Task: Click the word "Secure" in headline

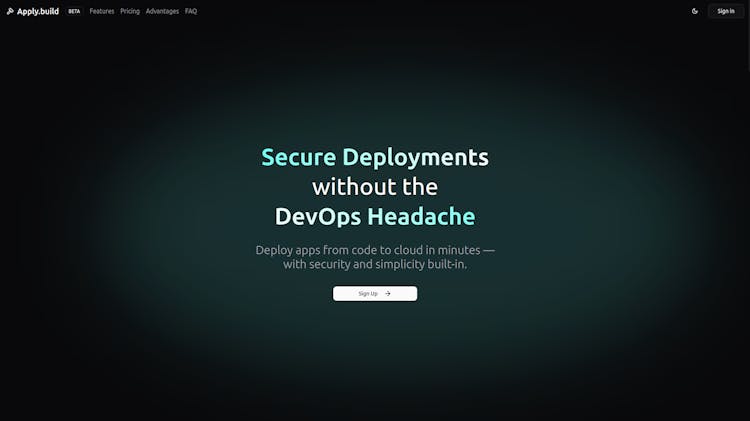Action: [298, 157]
